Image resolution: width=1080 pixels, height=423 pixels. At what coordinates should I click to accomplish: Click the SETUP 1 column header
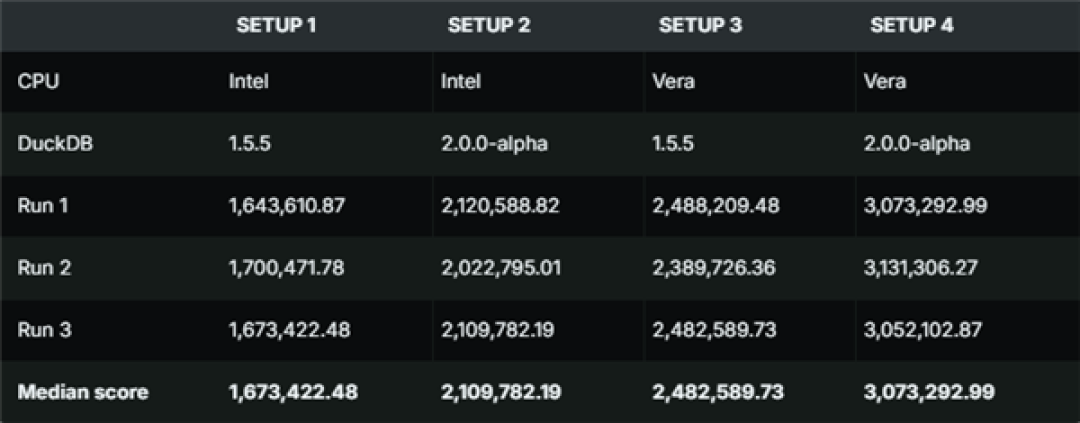pyautogui.click(x=276, y=25)
